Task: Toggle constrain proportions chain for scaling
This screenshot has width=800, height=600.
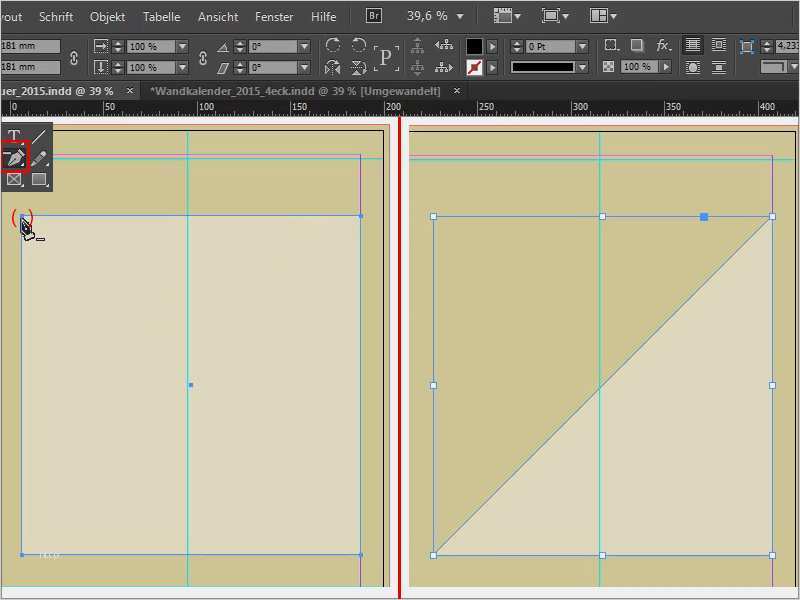Action: click(x=203, y=57)
